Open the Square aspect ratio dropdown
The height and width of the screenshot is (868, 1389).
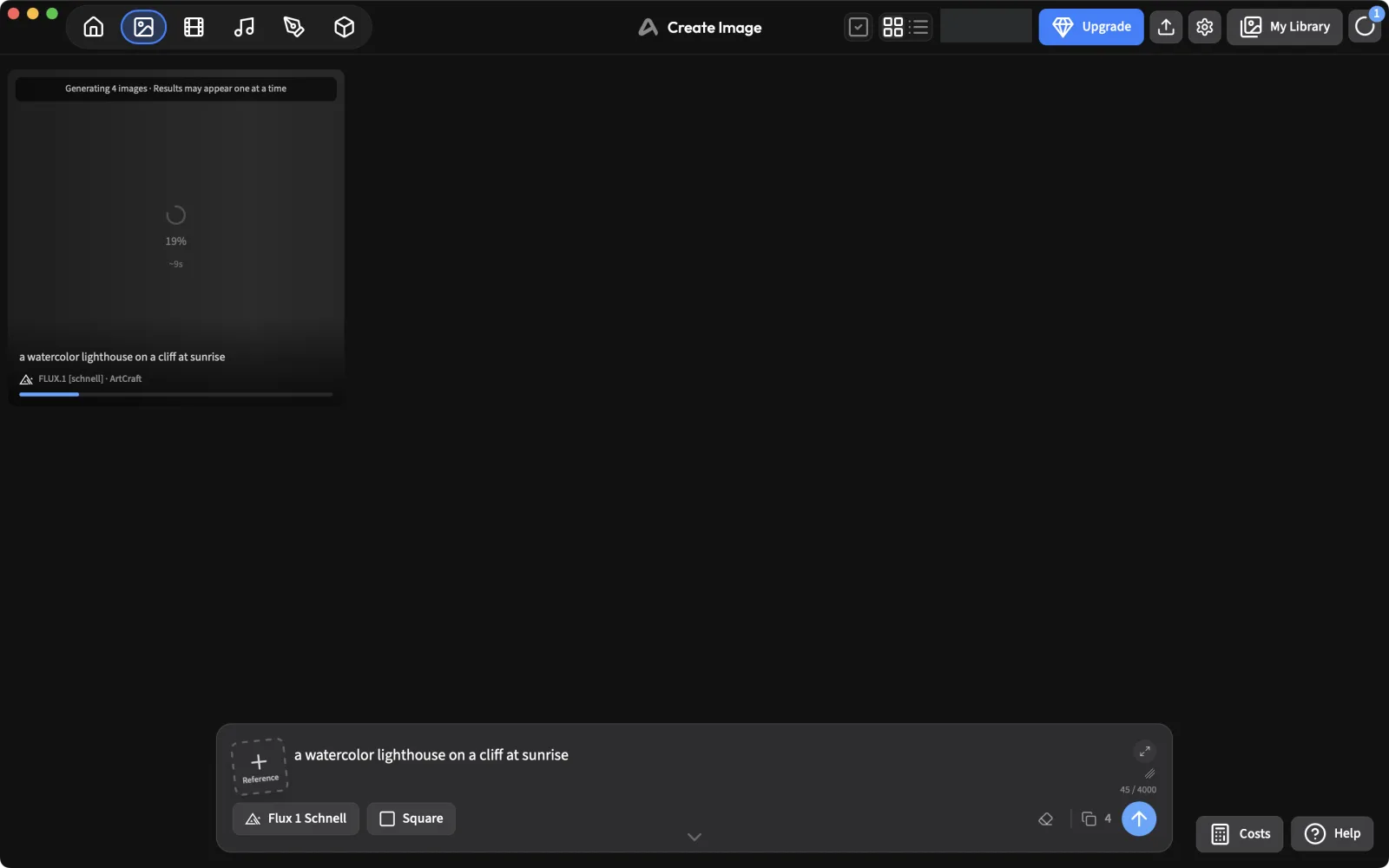point(411,819)
